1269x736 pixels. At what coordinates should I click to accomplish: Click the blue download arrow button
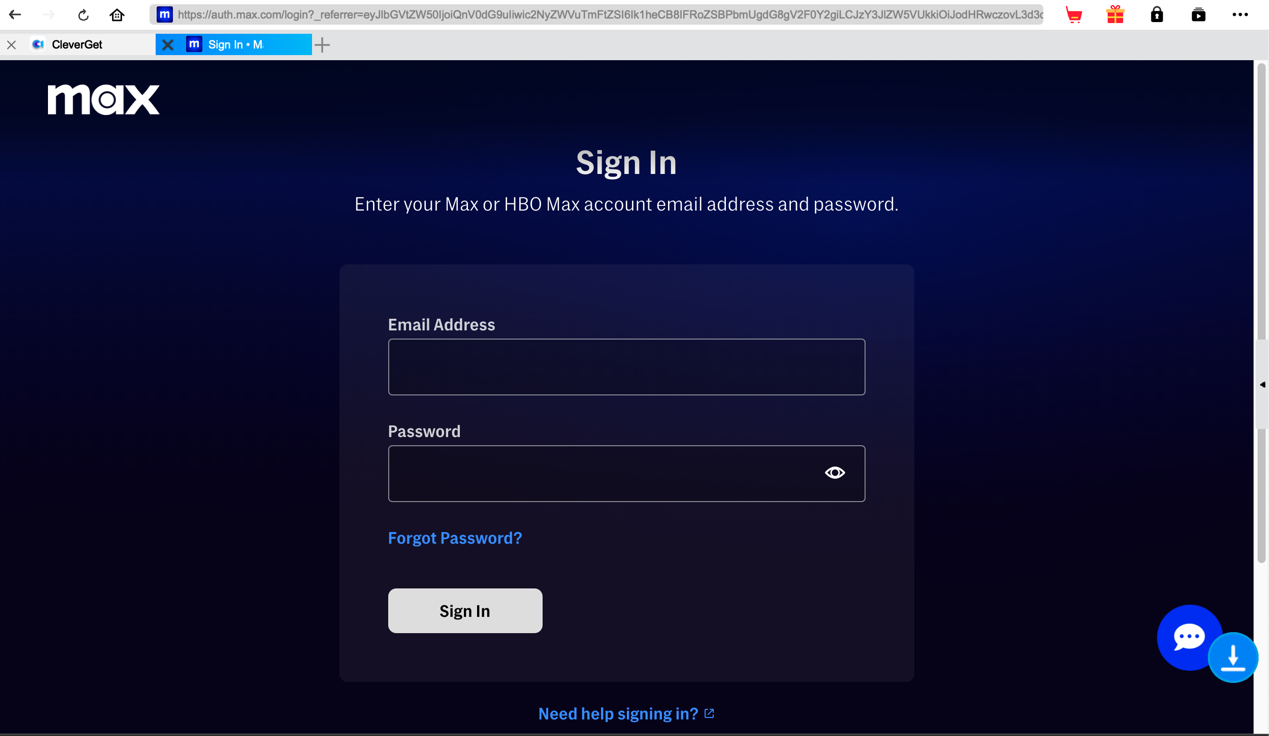1233,658
